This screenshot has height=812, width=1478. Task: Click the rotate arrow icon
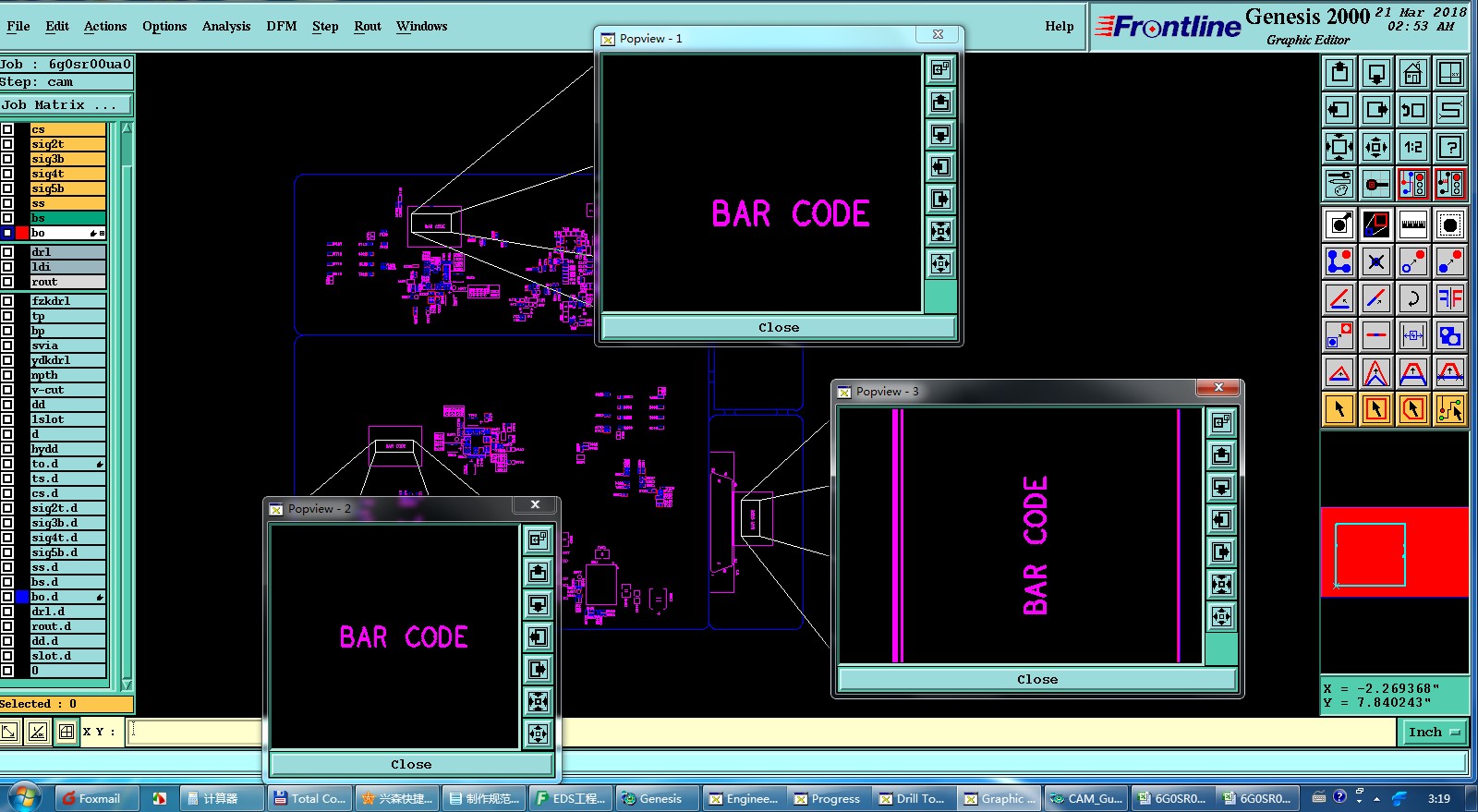click(1413, 298)
